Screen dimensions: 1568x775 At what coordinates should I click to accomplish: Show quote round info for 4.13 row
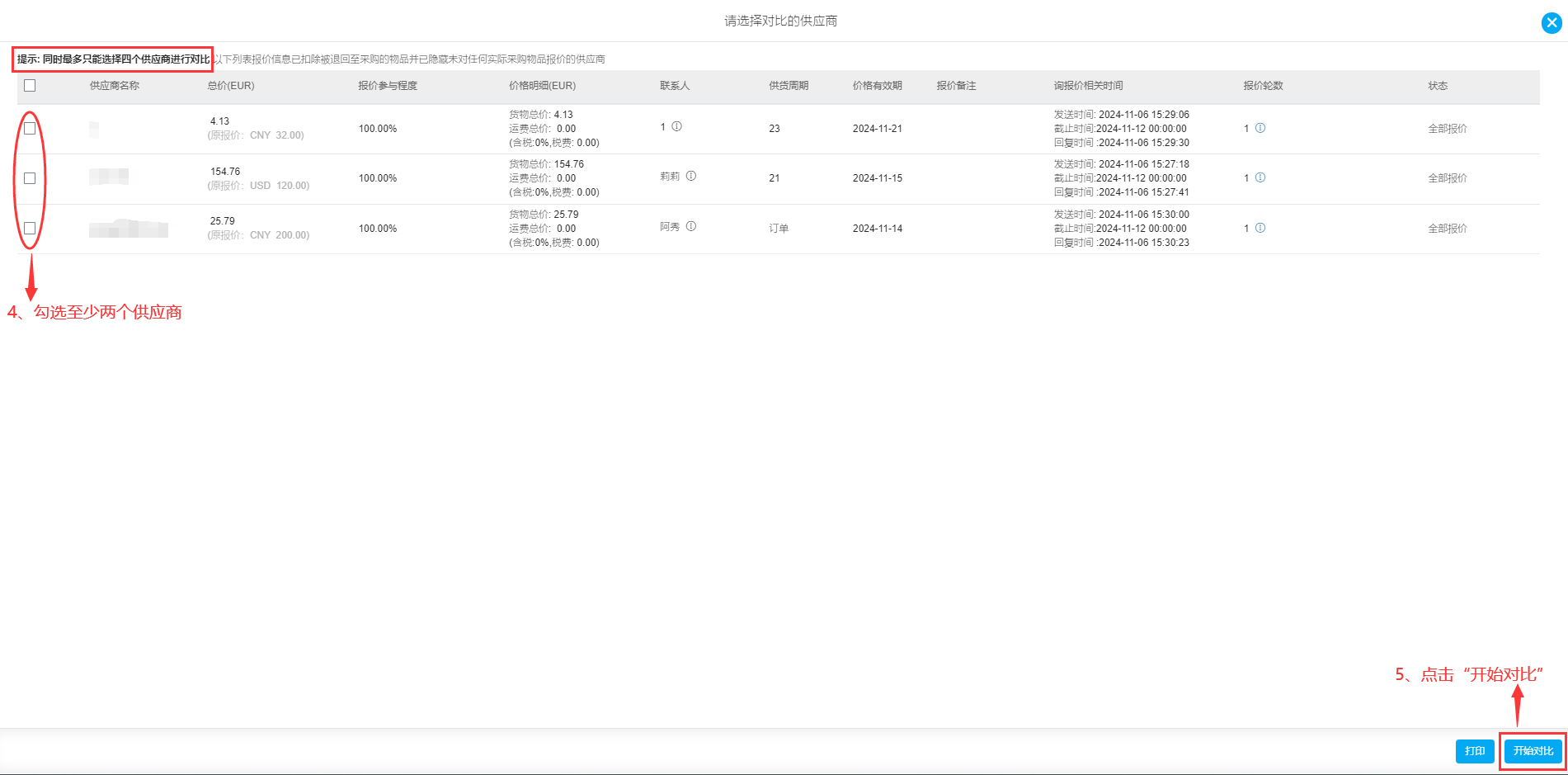pyautogui.click(x=1260, y=128)
